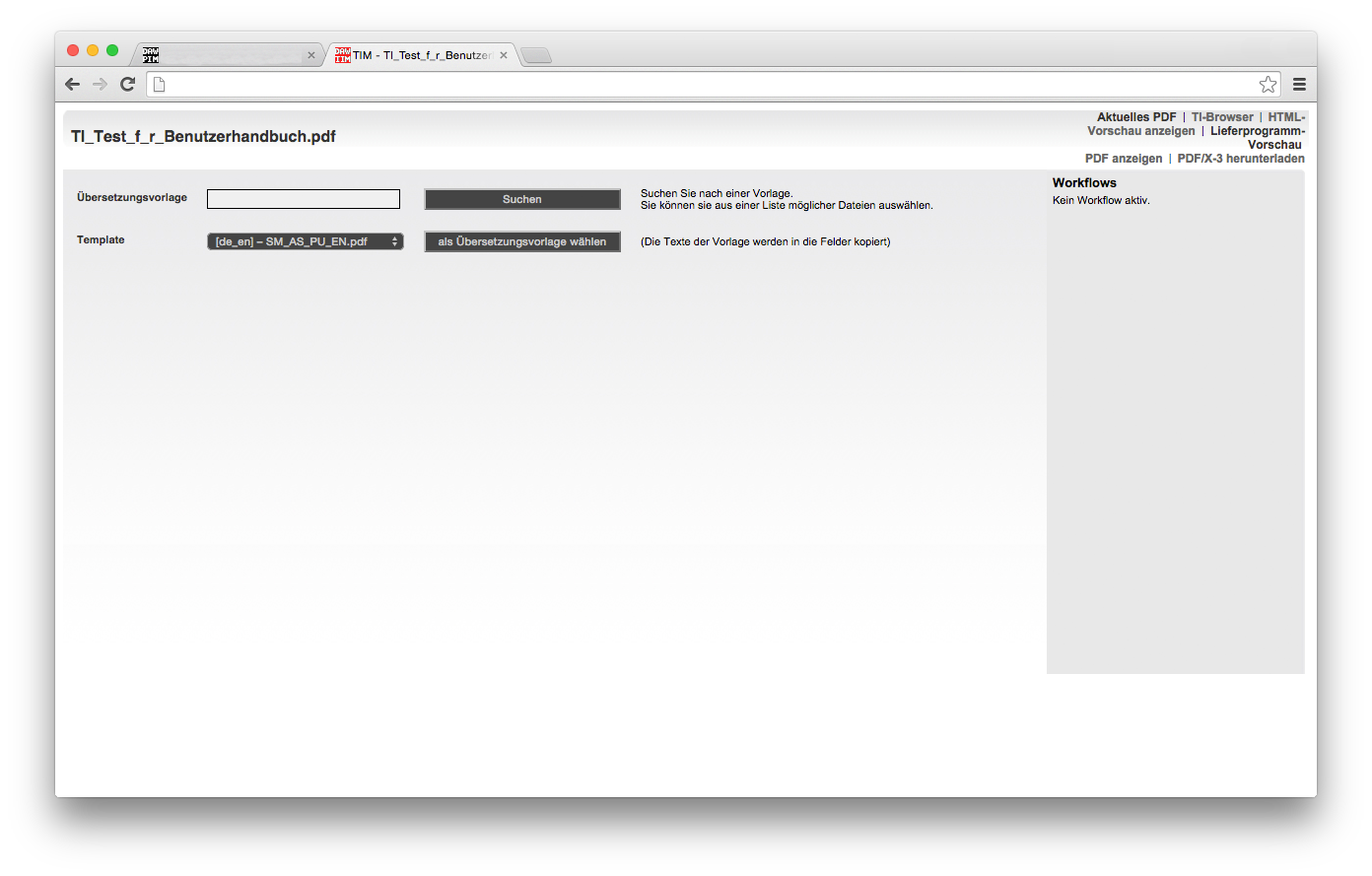
Task: Expand the Template dropdown
Action: 305,241
